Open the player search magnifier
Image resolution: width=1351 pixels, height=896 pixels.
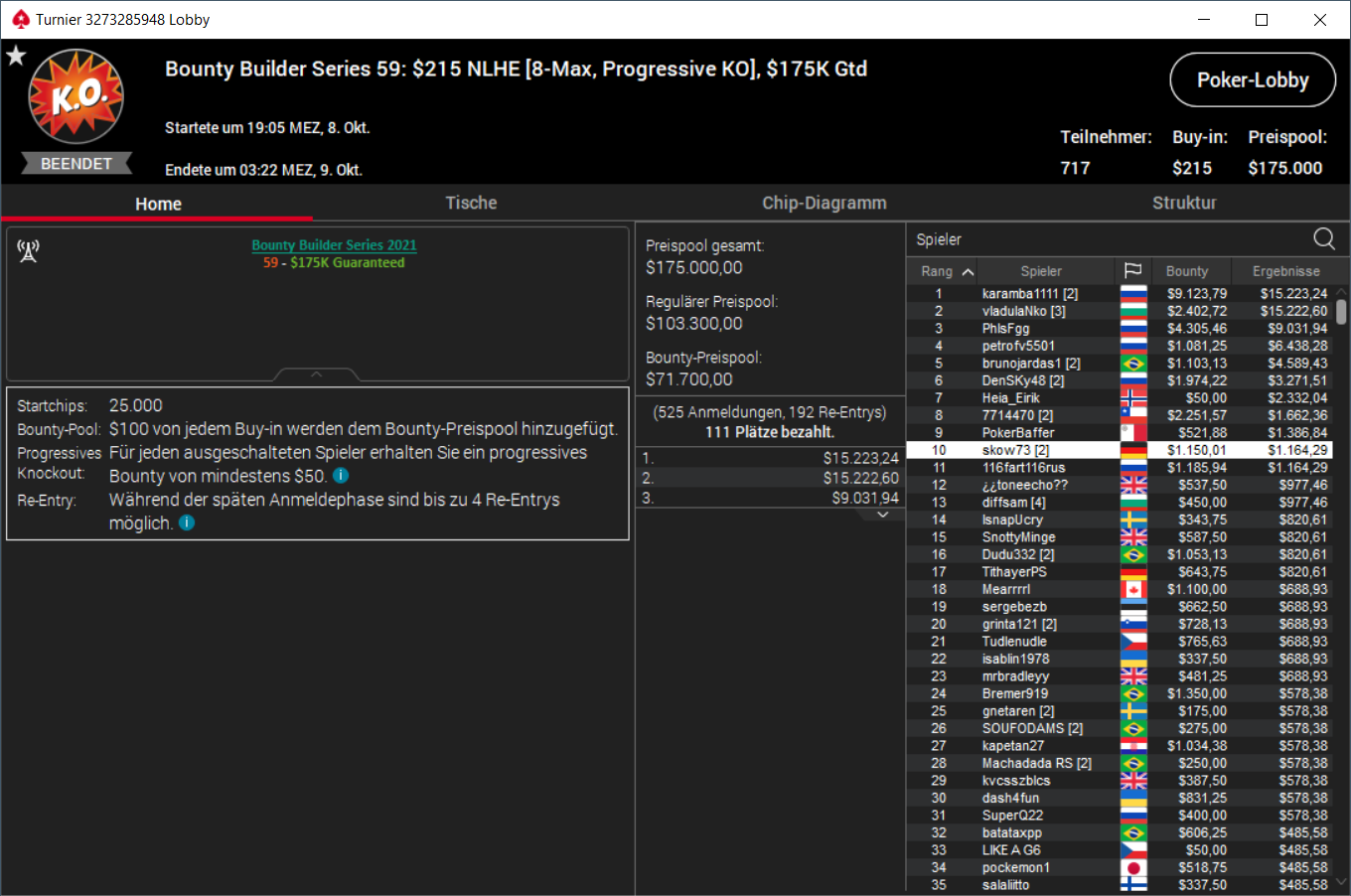coord(1324,238)
